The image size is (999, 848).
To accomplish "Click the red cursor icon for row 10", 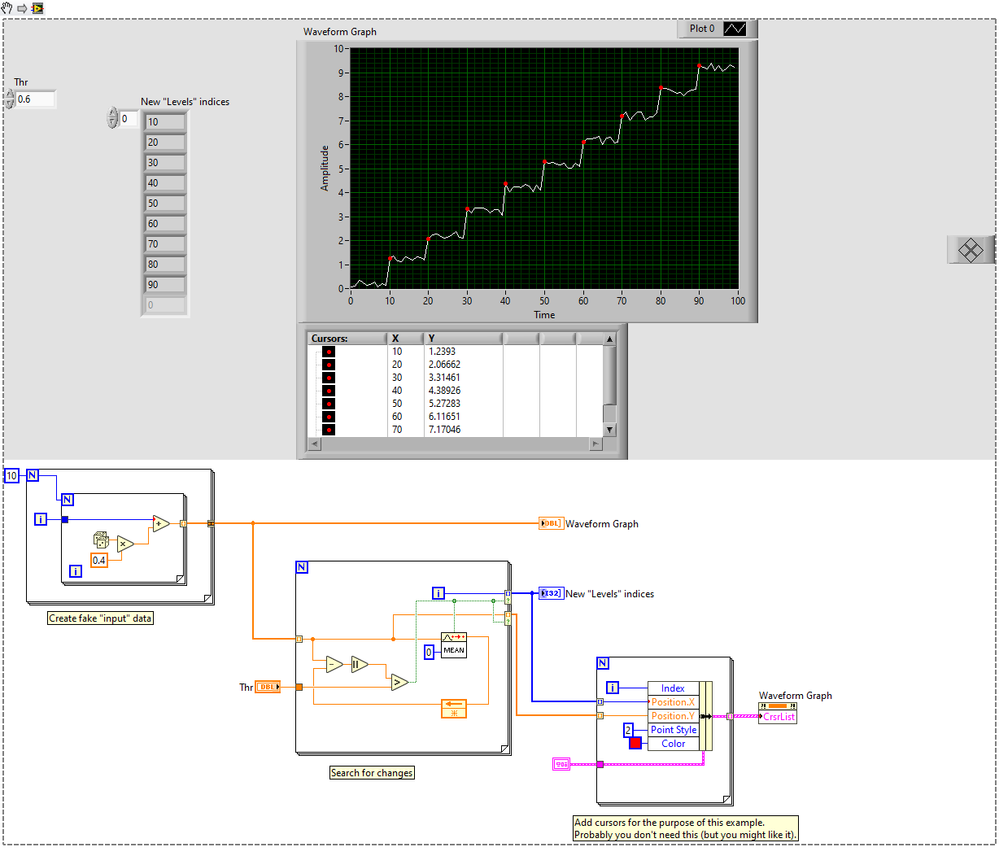I will (x=328, y=352).
